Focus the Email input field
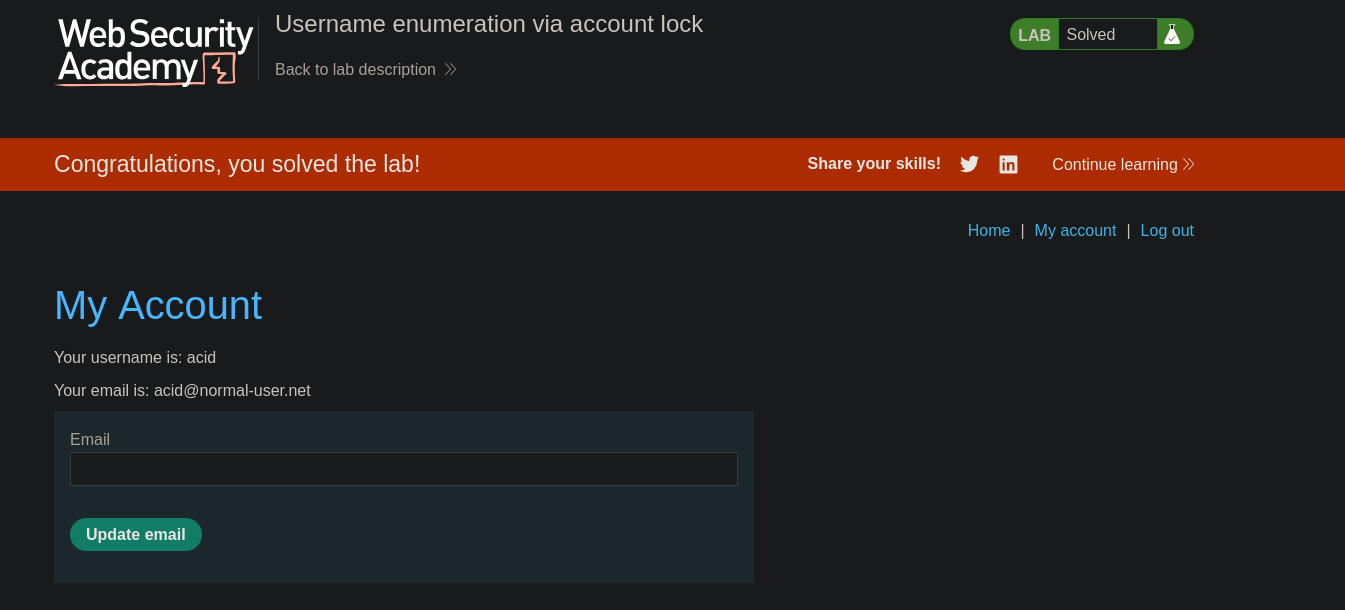1345x610 pixels. (x=403, y=469)
